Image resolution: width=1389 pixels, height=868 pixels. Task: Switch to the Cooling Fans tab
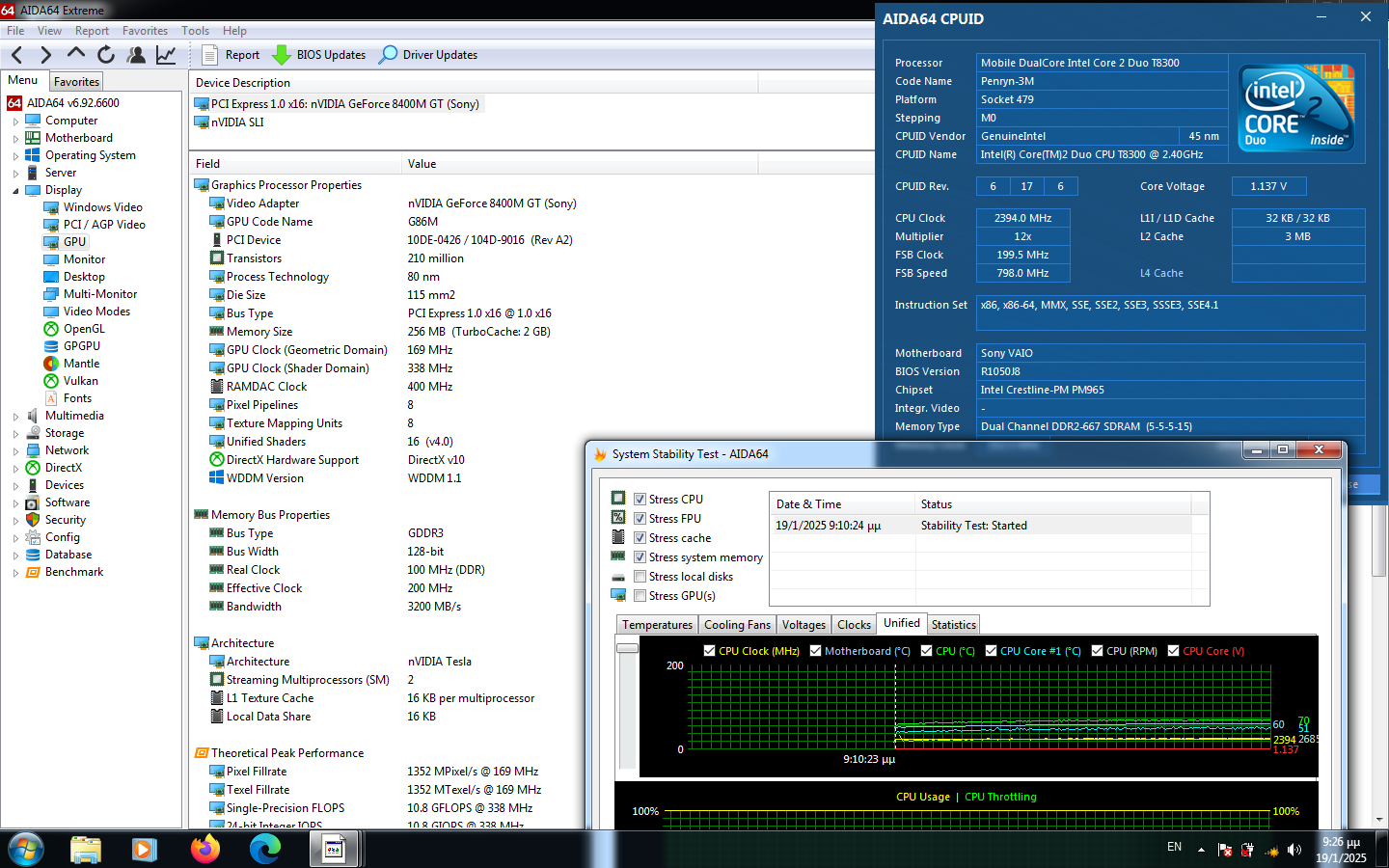pyautogui.click(x=737, y=625)
